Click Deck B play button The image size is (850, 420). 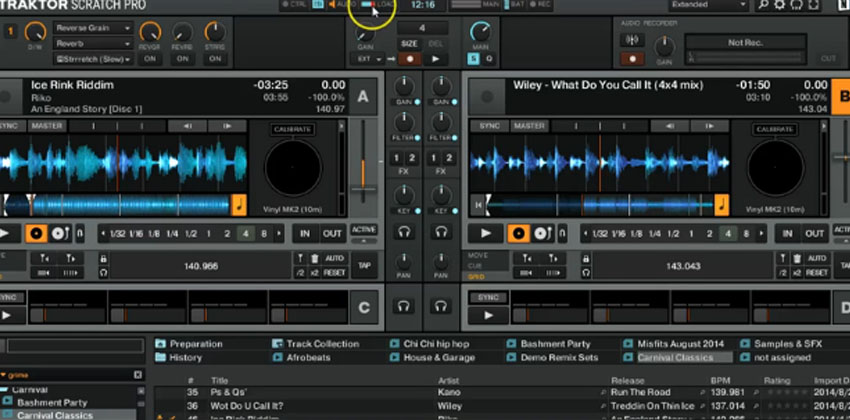tap(486, 234)
